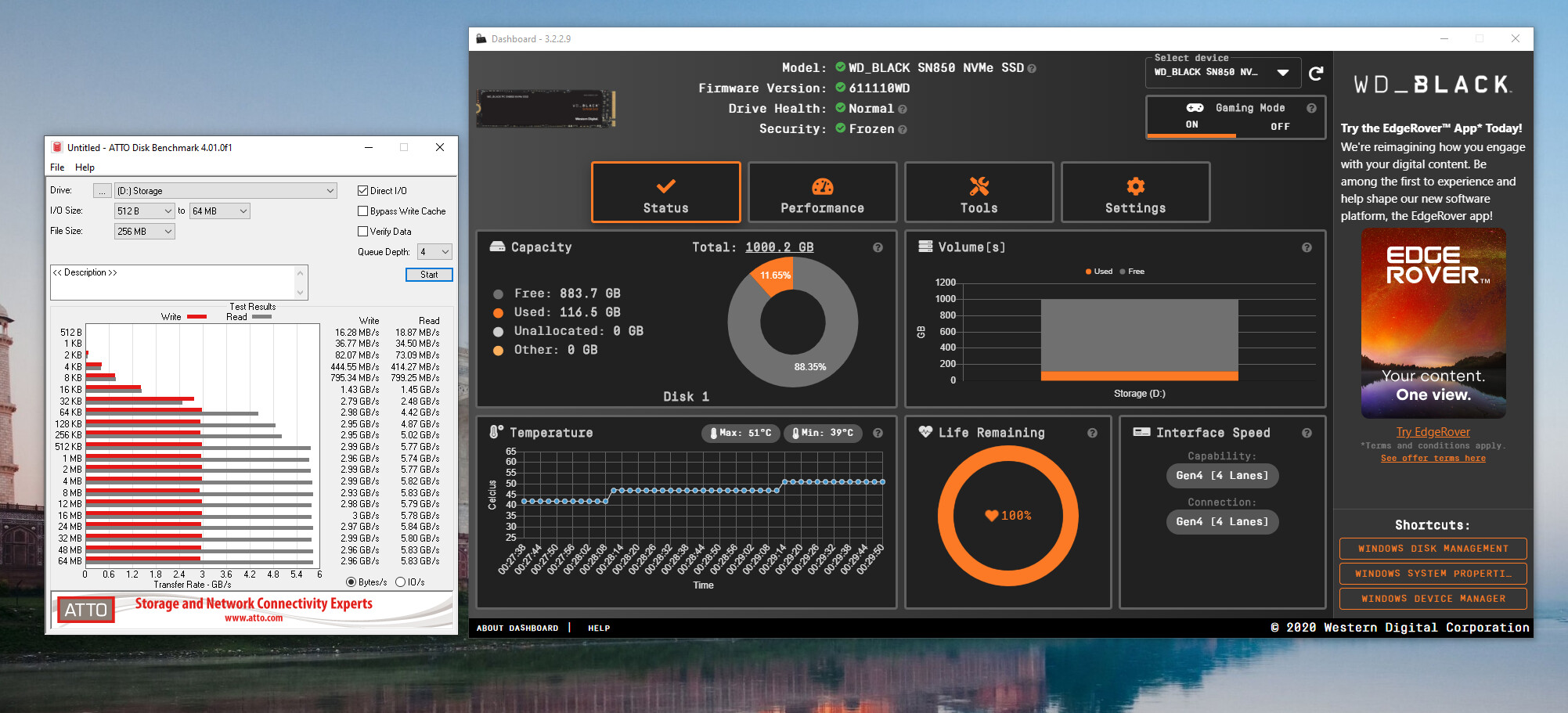
Task: Click About Dashboard in footer
Action: click(x=517, y=628)
